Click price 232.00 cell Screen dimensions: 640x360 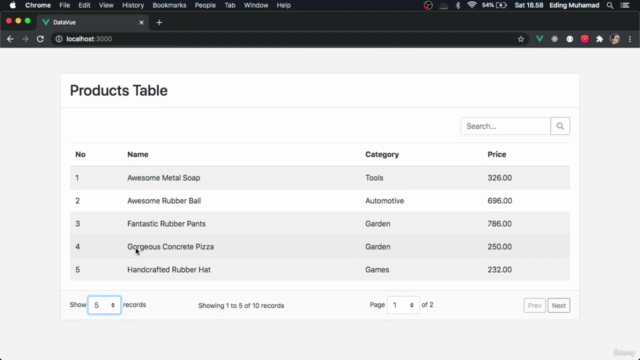pyautogui.click(x=500, y=269)
